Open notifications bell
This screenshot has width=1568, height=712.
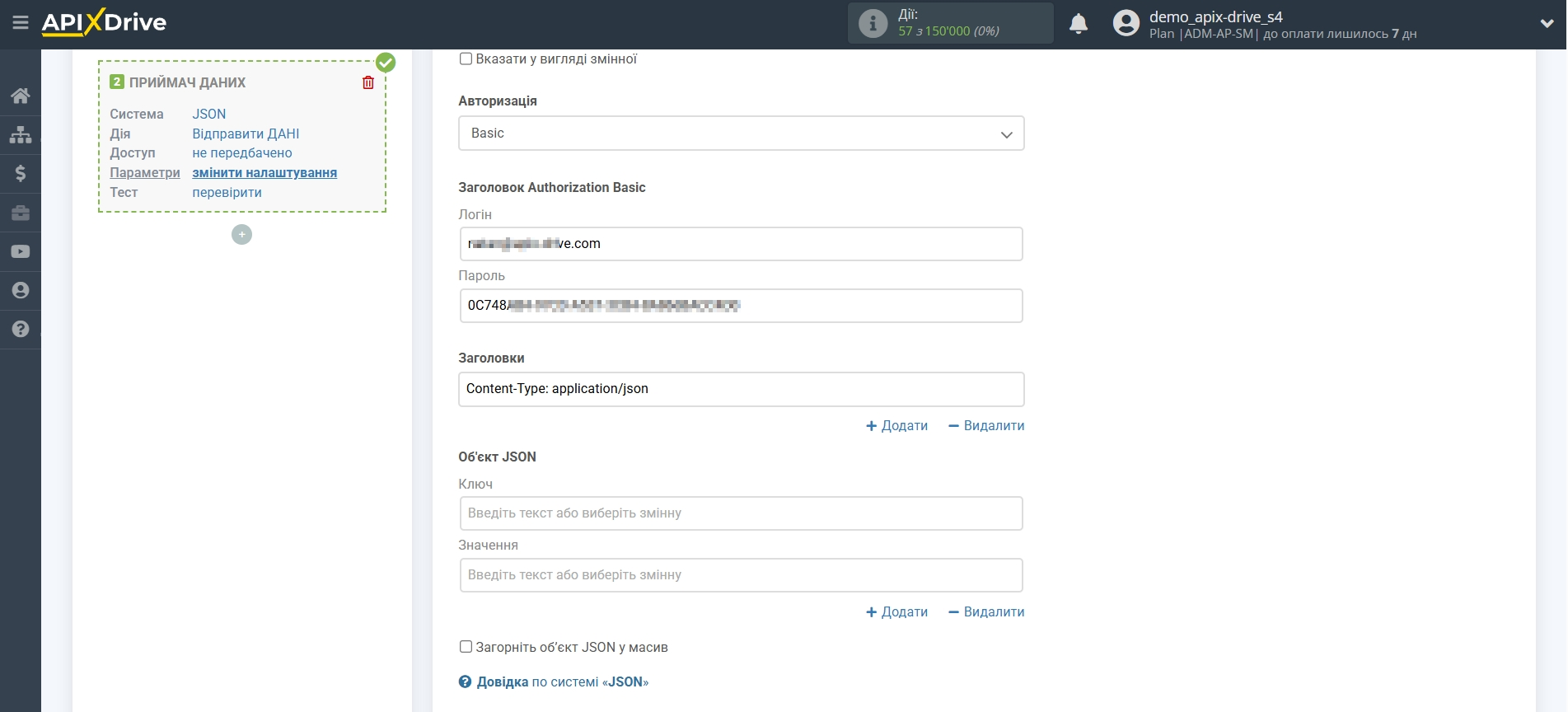pyautogui.click(x=1079, y=24)
